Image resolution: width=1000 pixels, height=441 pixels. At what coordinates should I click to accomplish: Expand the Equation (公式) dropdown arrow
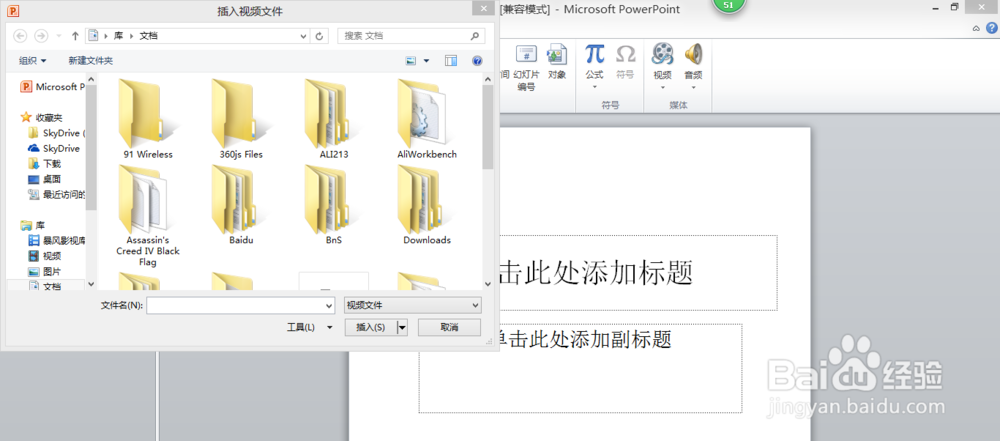[x=594, y=87]
